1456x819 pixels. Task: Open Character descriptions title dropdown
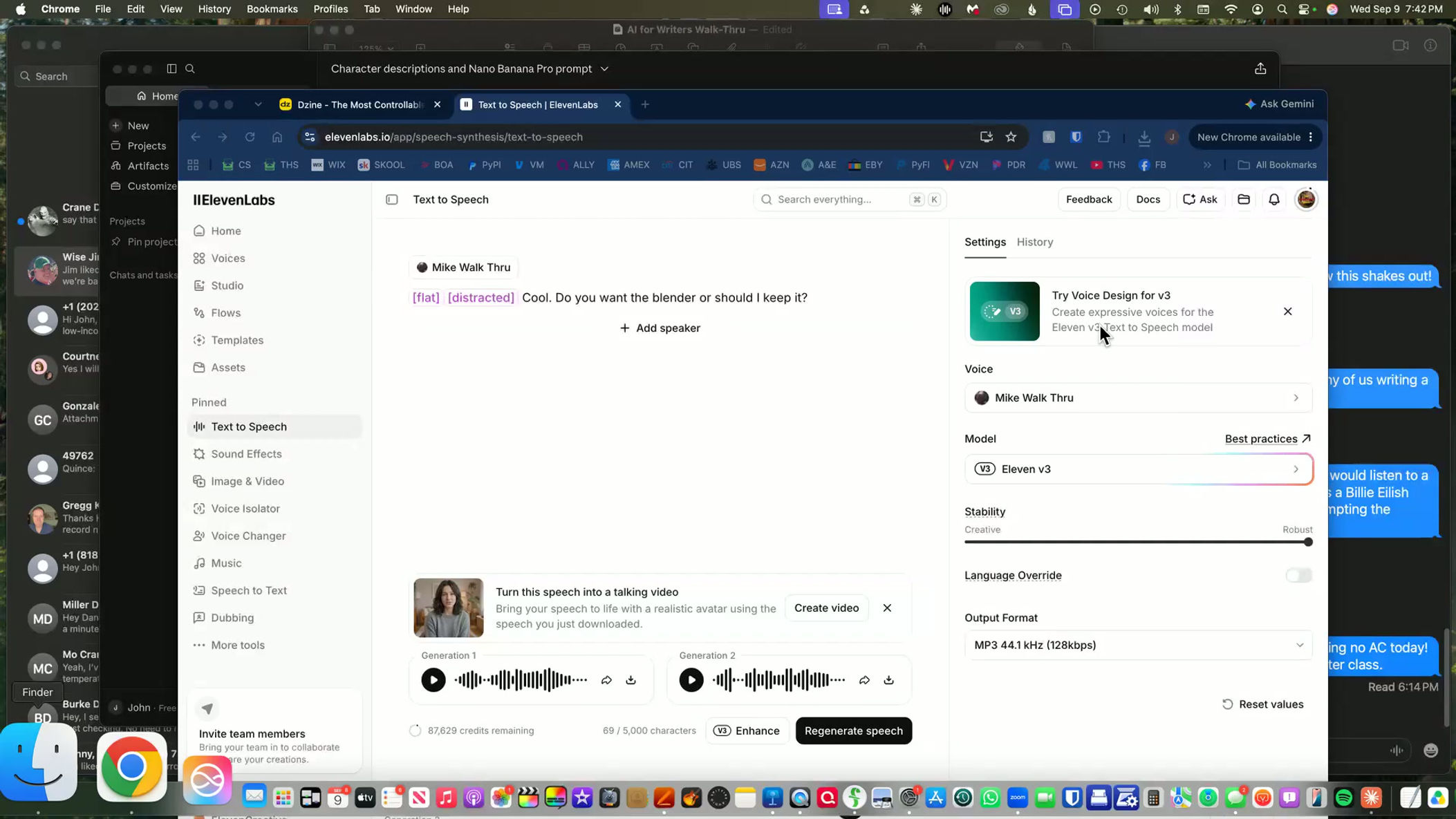click(x=604, y=68)
